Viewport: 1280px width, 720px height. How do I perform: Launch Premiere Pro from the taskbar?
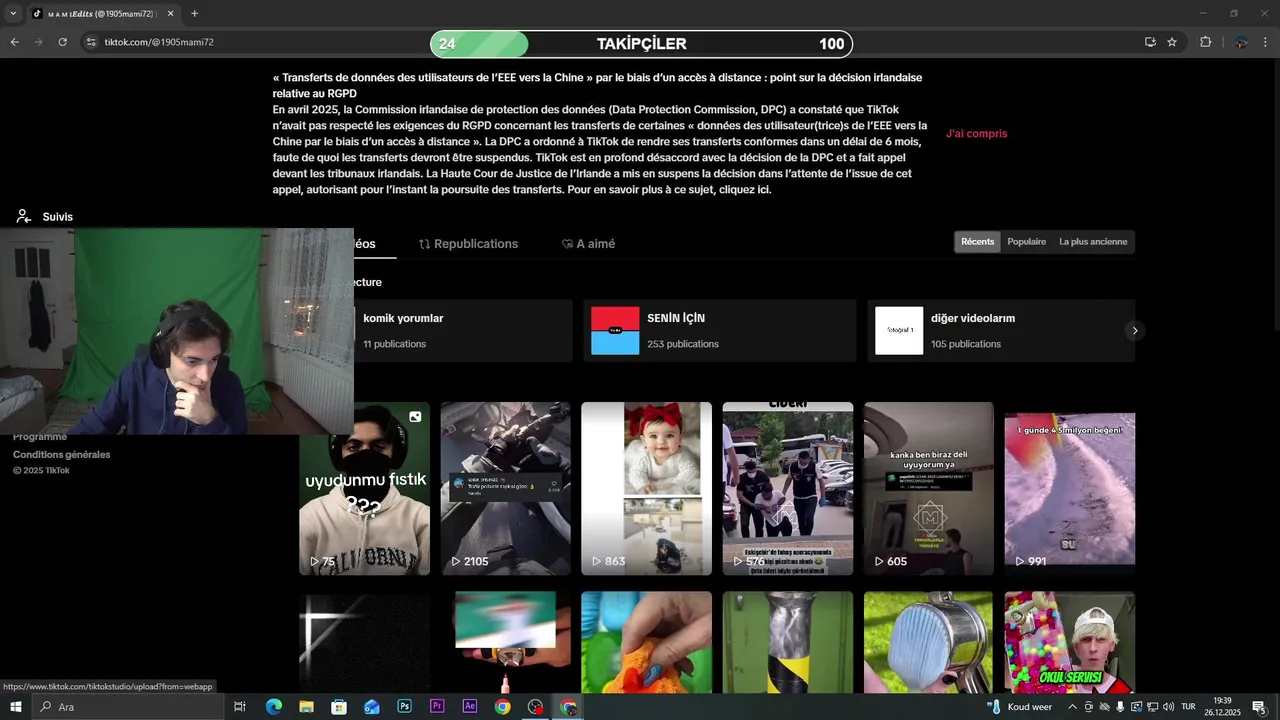coord(437,707)
